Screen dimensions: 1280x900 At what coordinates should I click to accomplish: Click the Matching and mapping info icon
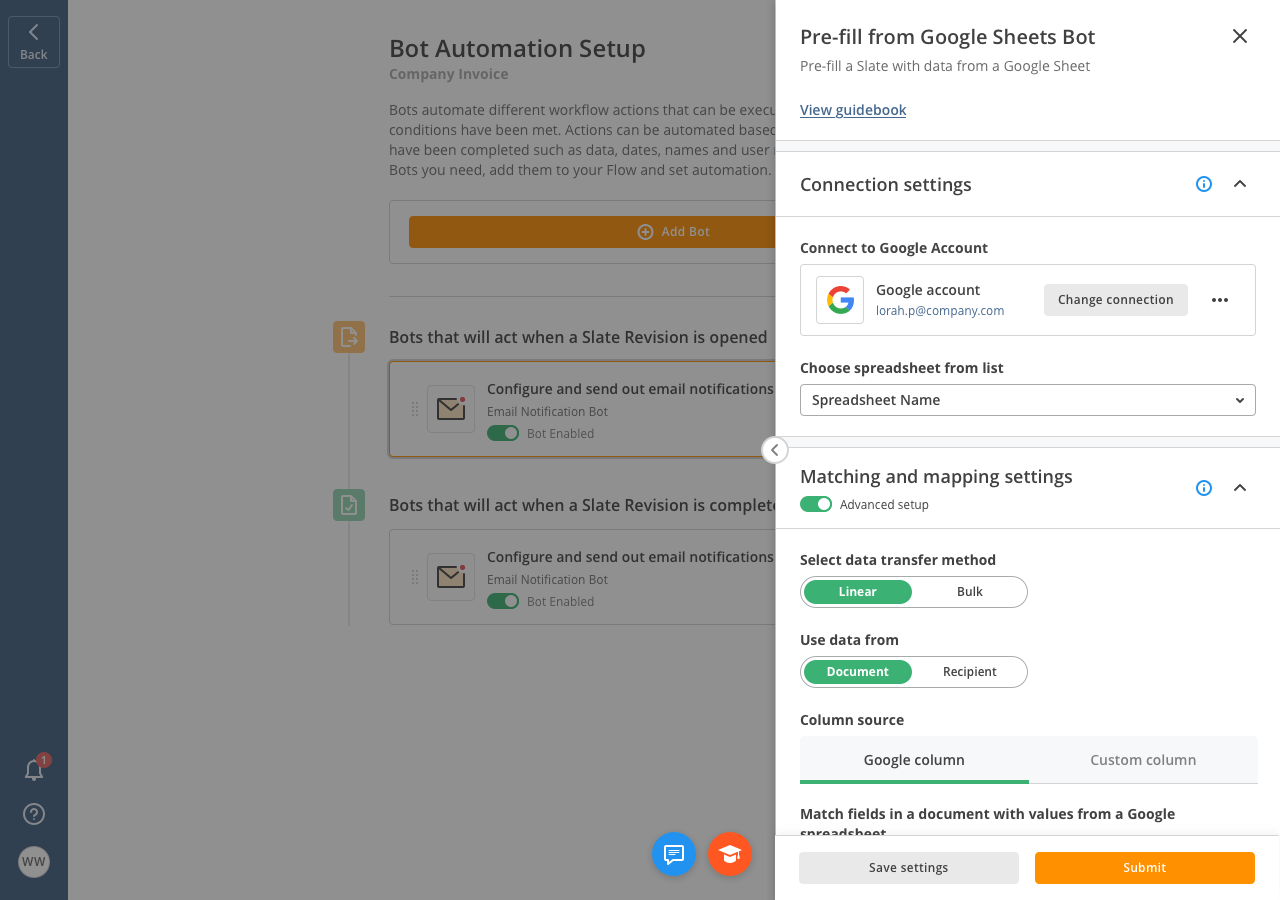coord(1204,488)
